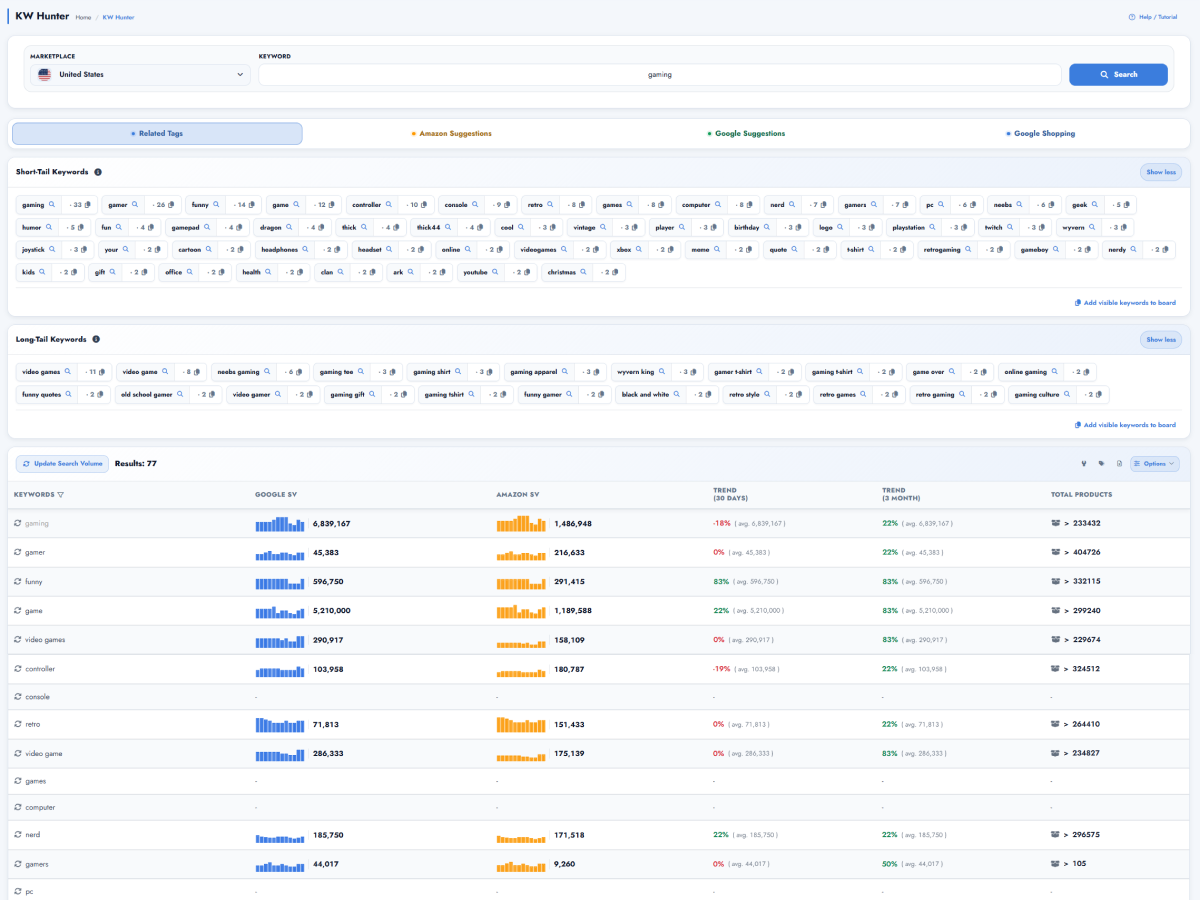Click the magnifier icon on the 'playstation' tag
1200x900 pixels.
pos(933,227)
